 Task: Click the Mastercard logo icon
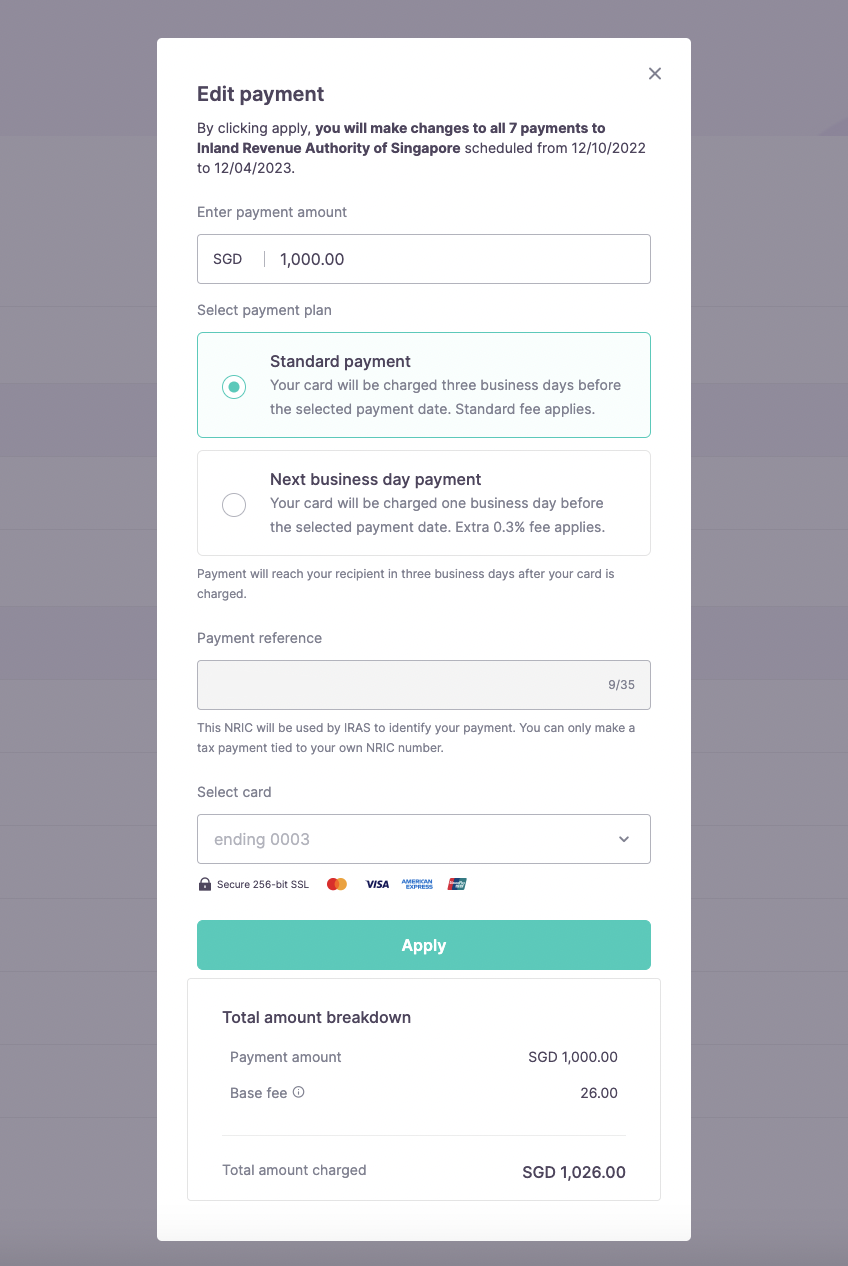337,884
